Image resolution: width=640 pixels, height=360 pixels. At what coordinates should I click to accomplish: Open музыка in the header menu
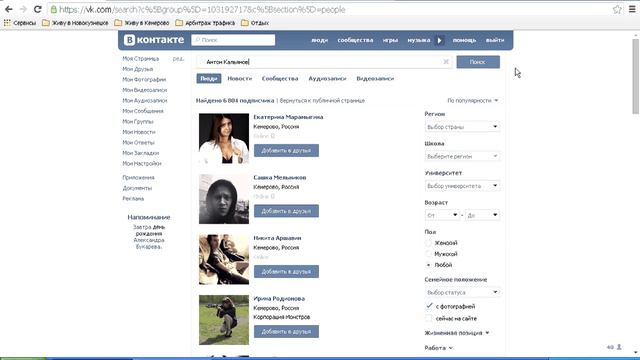click(419, 40)
